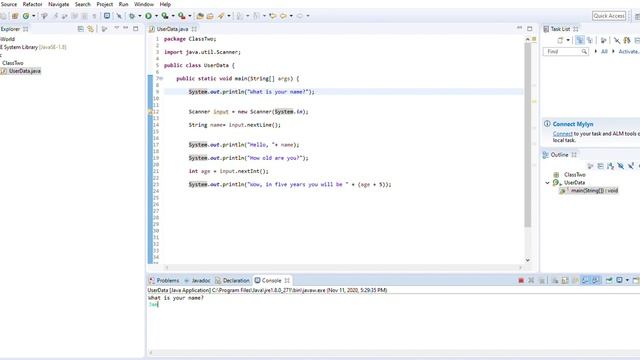The height and width of the screenshot is (360, 640).
Task: Switch to the Problems tab
Action: pos(164,280)
